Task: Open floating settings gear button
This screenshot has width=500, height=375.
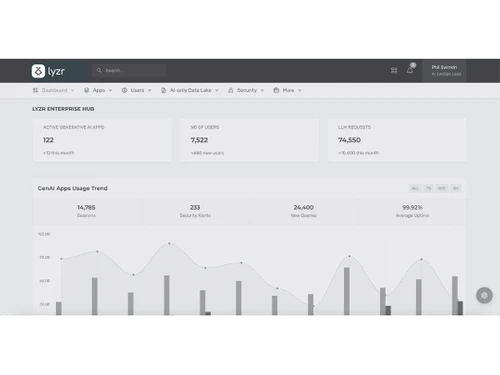Action: pyautogui.click(x=484, y=295)
